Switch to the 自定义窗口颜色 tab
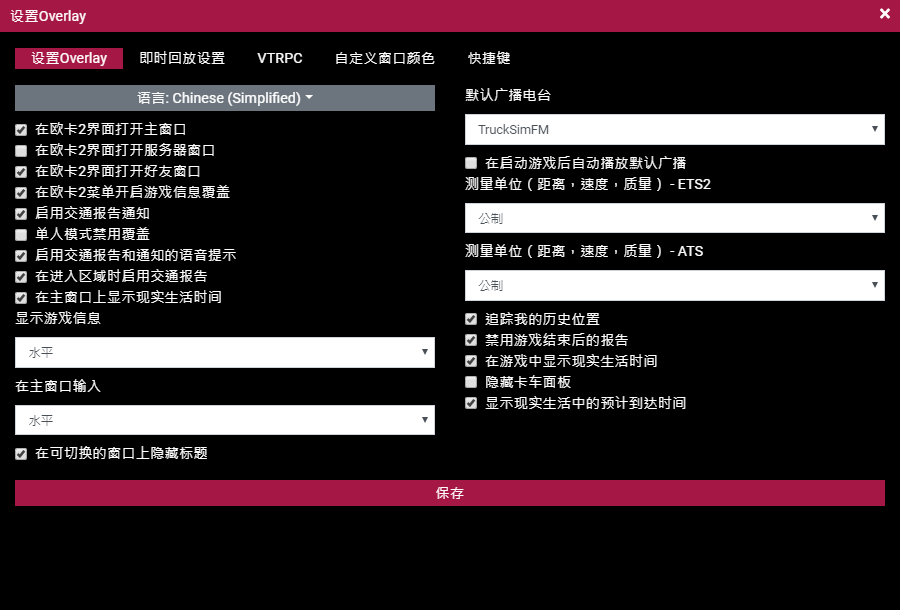This screenshot has width=900, height=610. [x=385, y=59]
